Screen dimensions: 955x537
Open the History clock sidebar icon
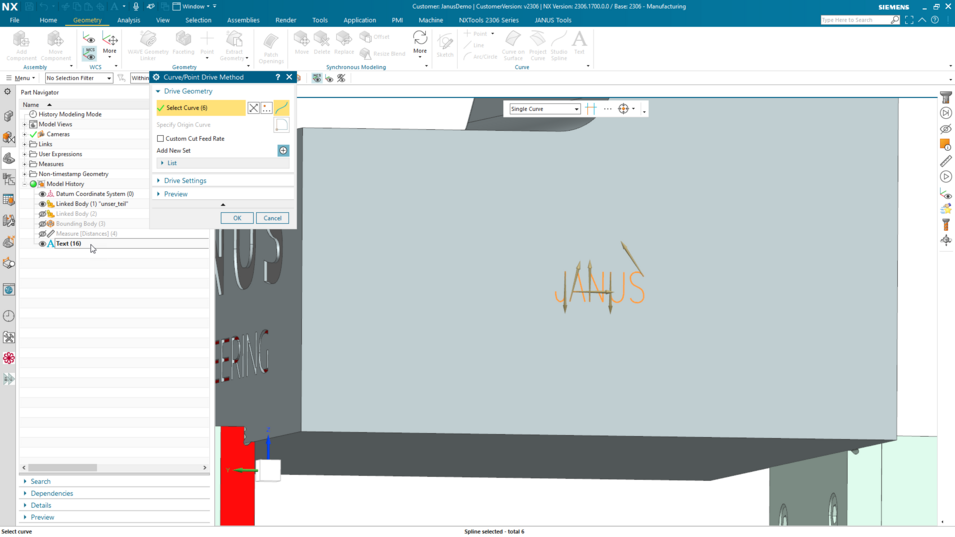pos(9,316)
